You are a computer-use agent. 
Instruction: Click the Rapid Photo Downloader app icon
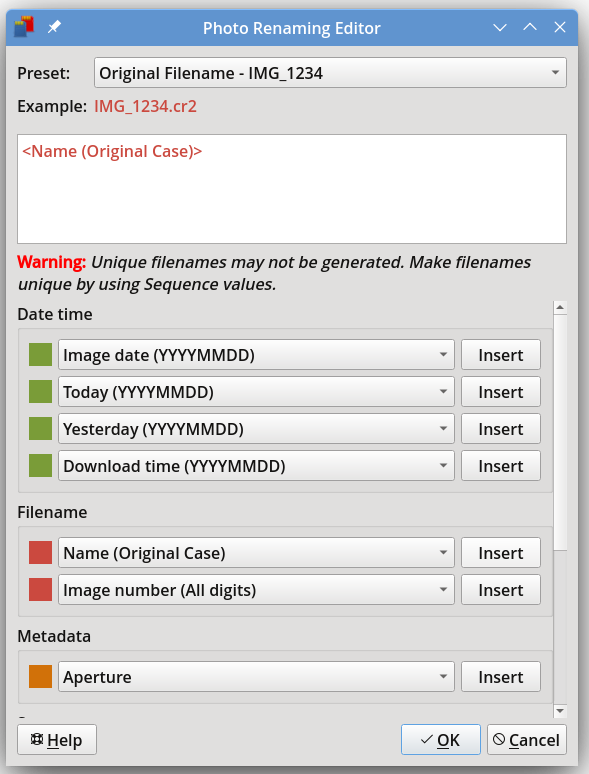point(24,27)
